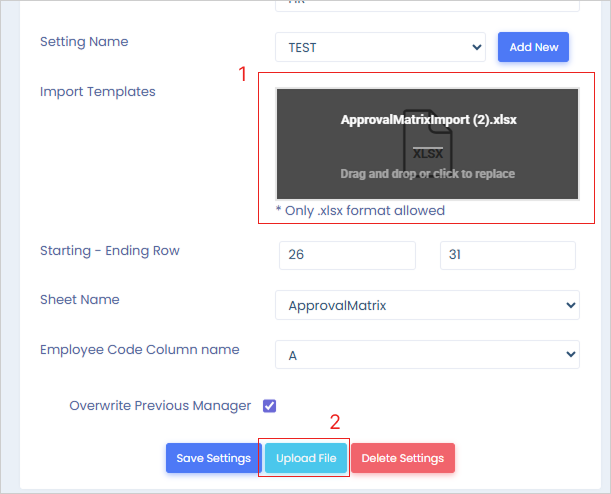Click the Setting Name label
This screenshot has width=611, height=494.
[84, 42]
